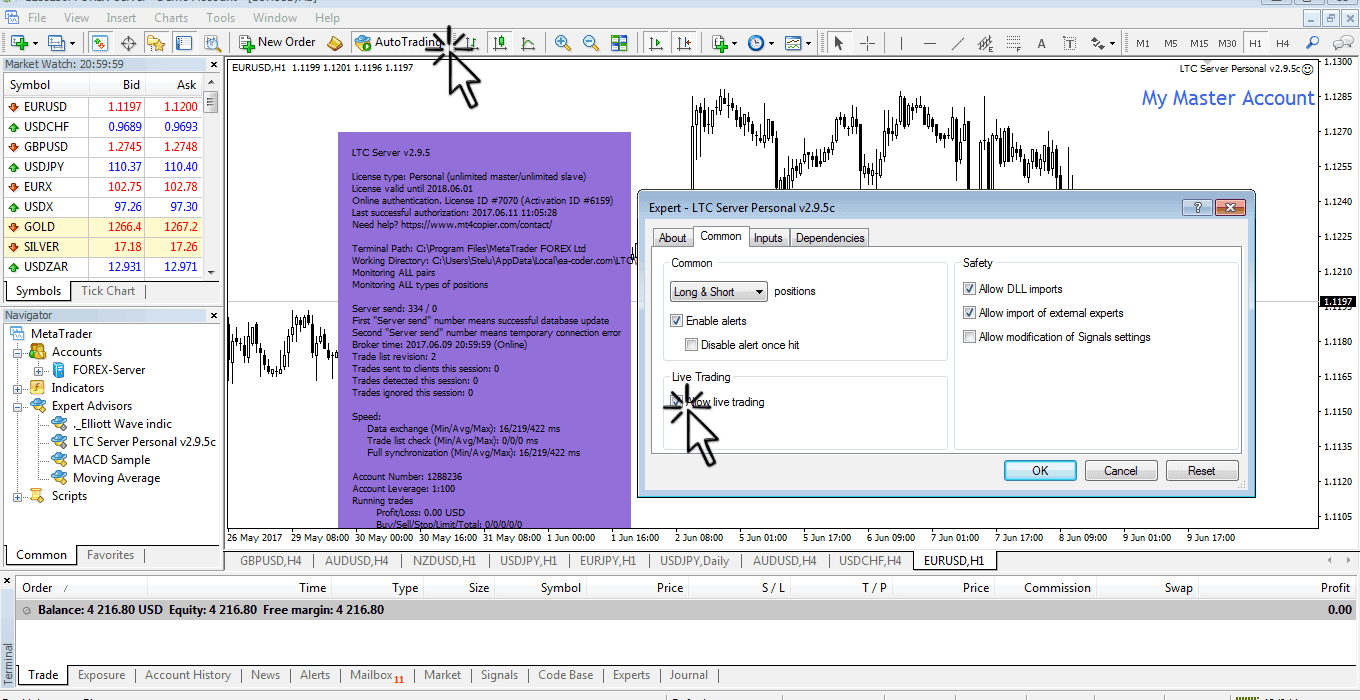Collapse the Expert Advisors node
This screenshot has height=700, width=1360.
click(x=17, y=406)
